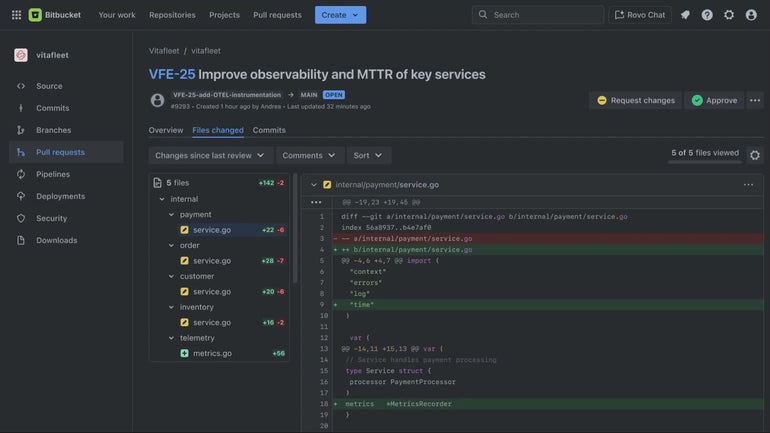
Task: Open the settings gear in top bar
Action: coord(729,15)
